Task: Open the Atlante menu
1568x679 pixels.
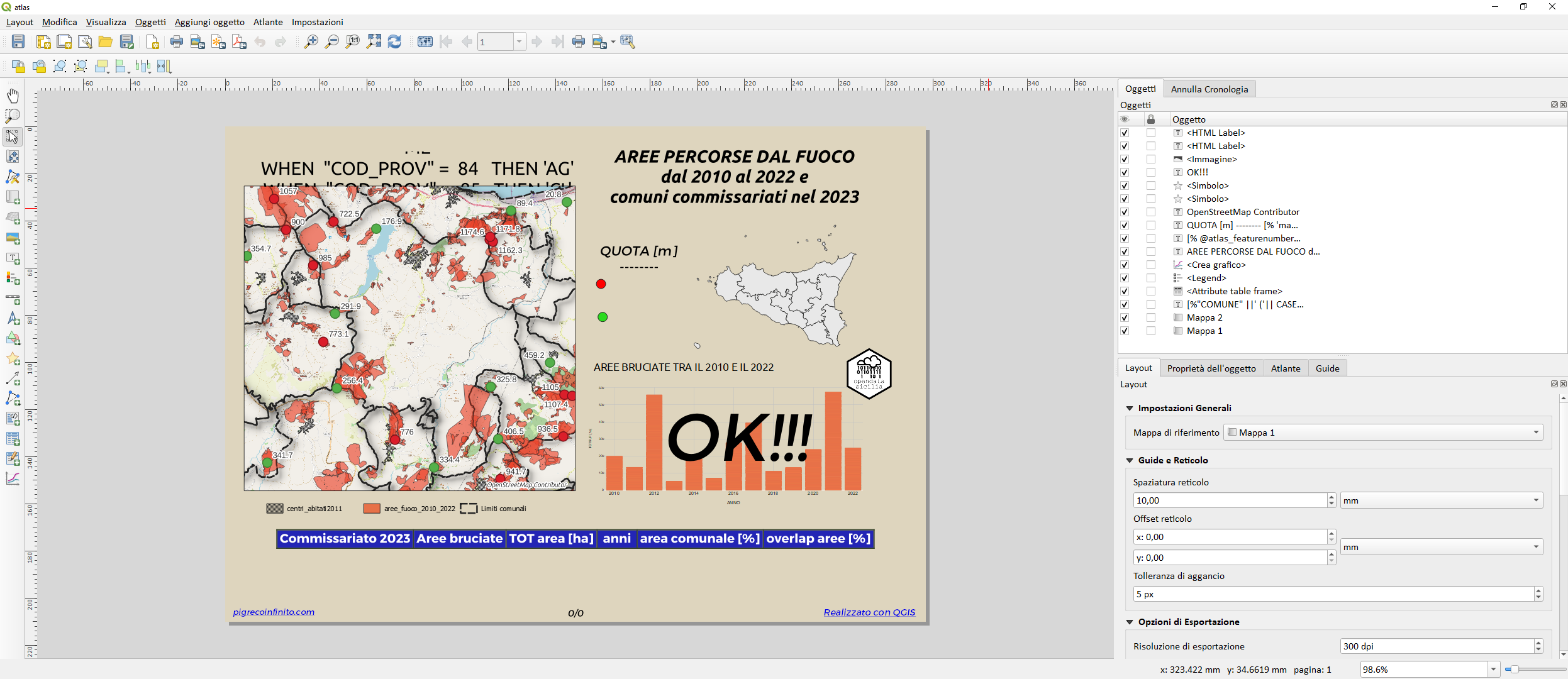Action: tap(268, 22)
